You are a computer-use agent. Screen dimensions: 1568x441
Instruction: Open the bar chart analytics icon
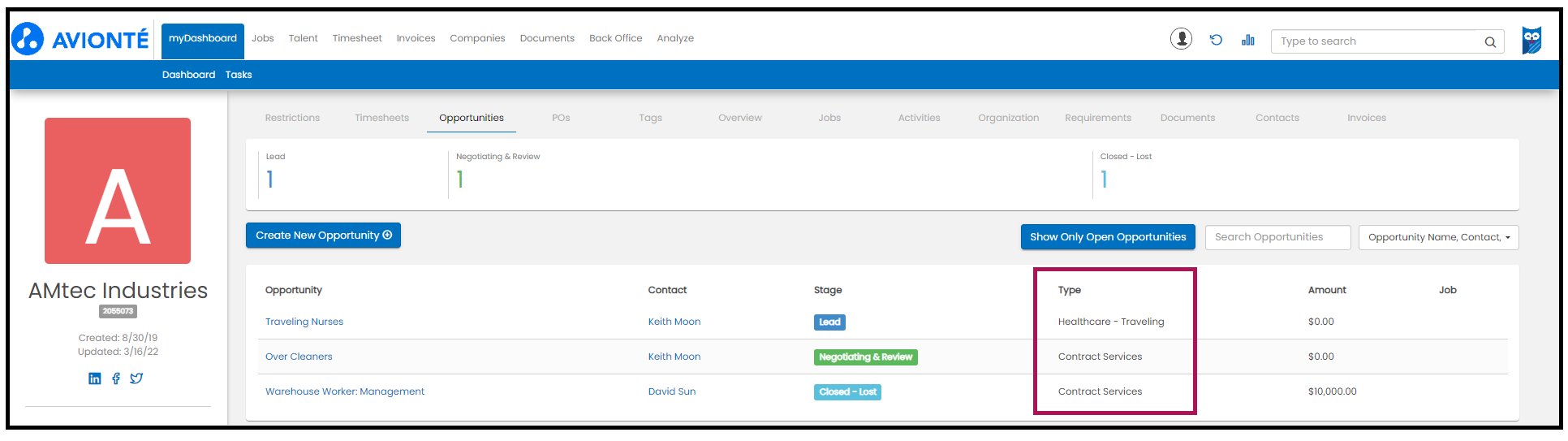1248,40
